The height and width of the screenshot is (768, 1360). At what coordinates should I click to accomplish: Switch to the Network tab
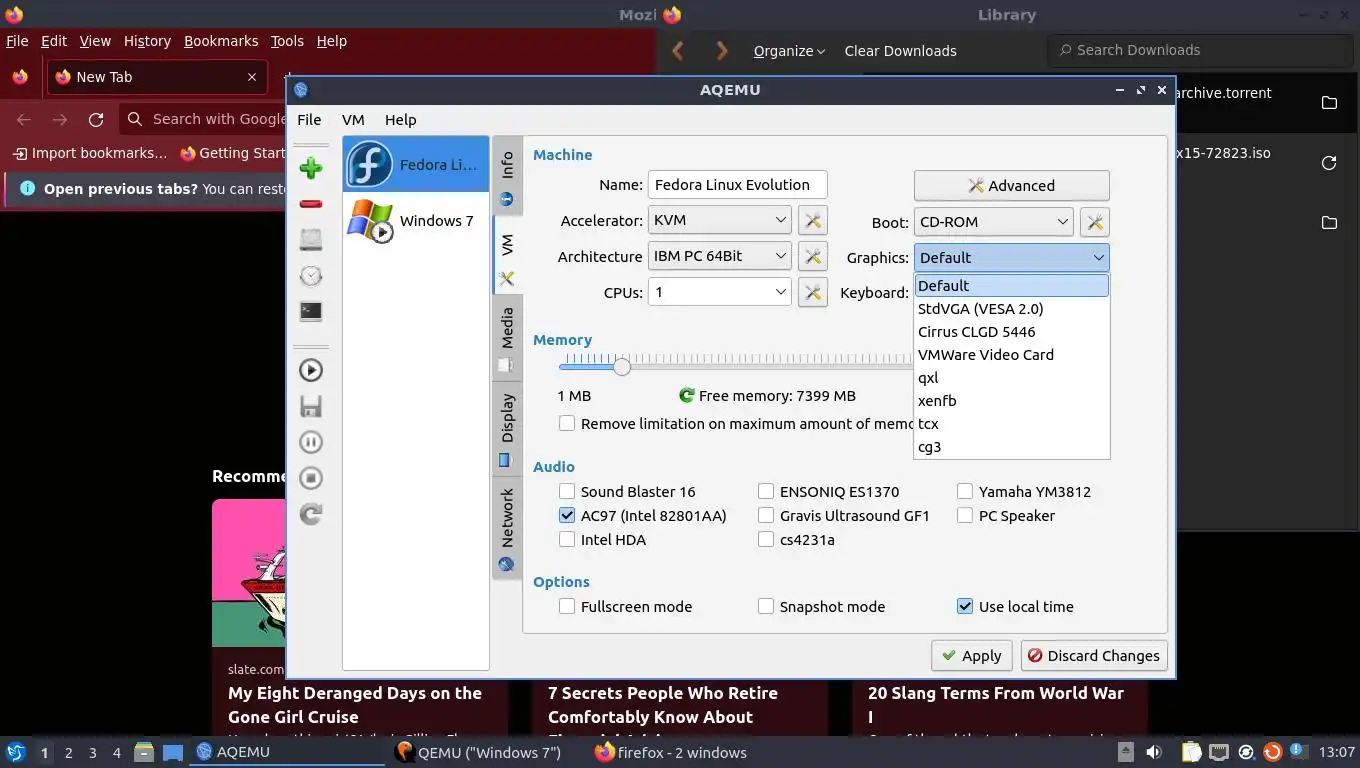point(507,529)
